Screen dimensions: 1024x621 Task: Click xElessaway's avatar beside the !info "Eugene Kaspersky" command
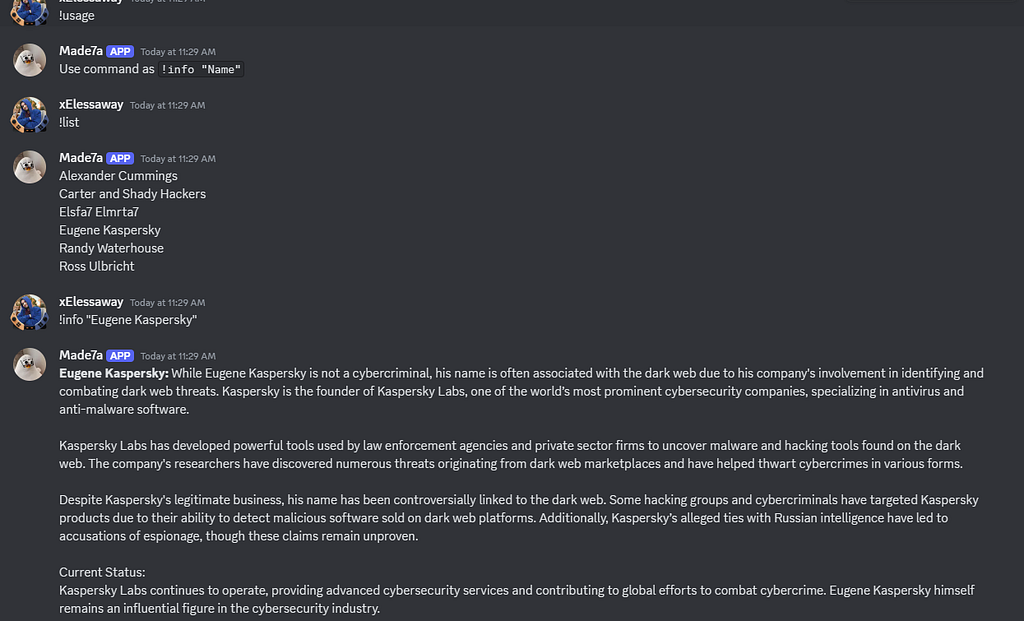[29, 311]
